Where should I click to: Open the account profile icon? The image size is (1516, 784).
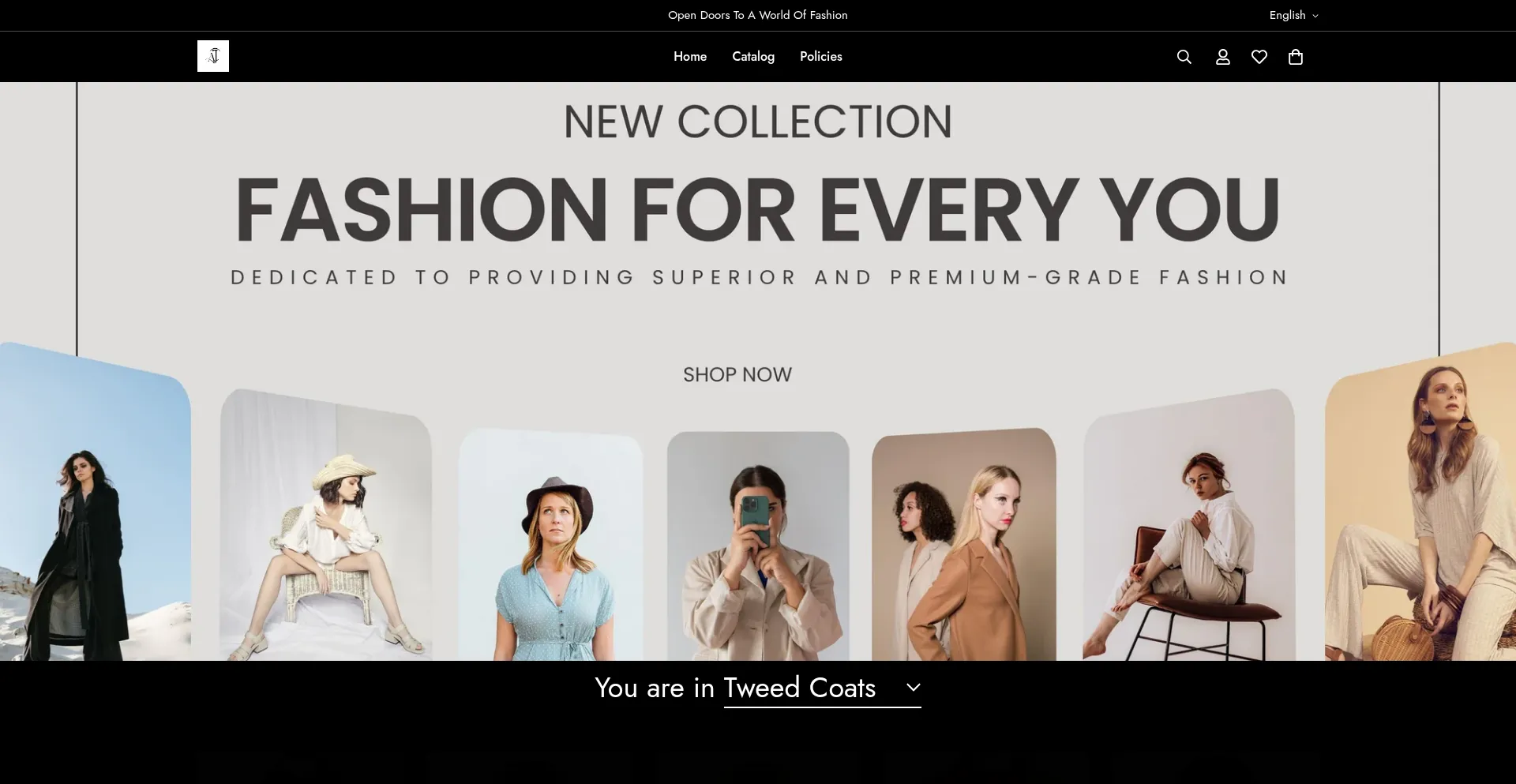[1222, 57]
